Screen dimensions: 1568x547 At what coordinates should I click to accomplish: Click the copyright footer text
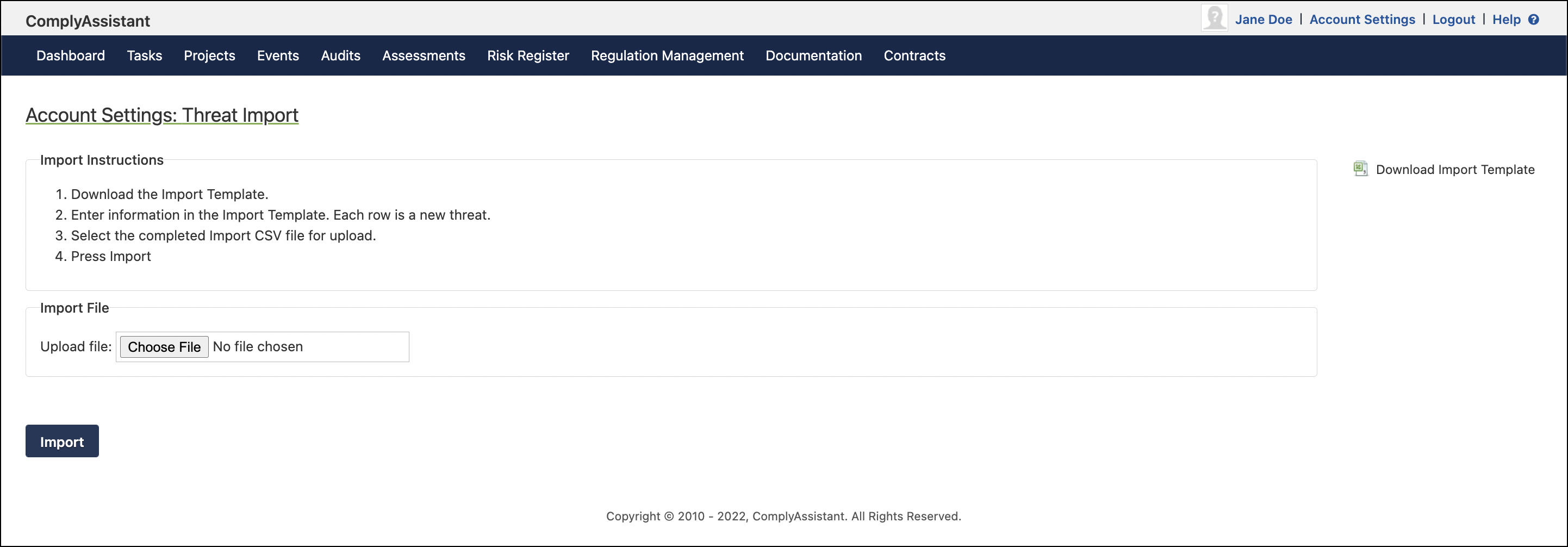pos(783,516)
